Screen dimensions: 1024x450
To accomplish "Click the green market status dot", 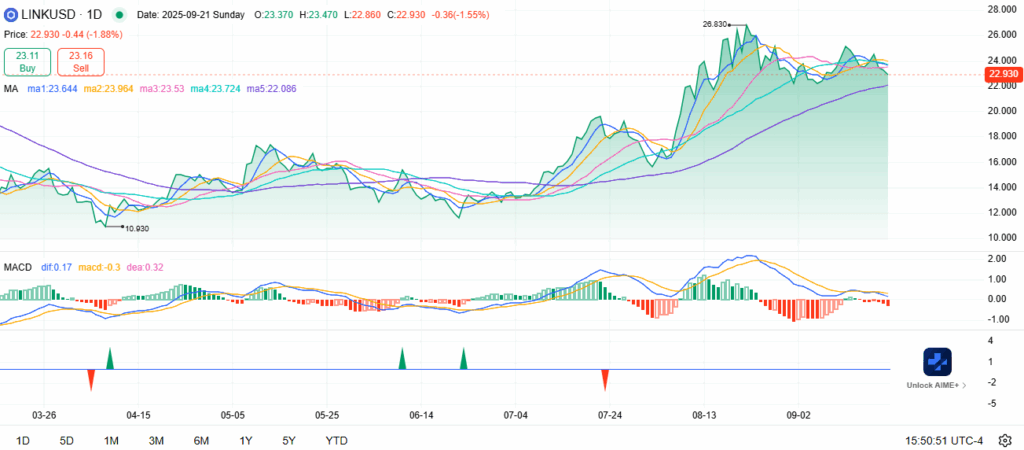I will [x=120, y=16].
